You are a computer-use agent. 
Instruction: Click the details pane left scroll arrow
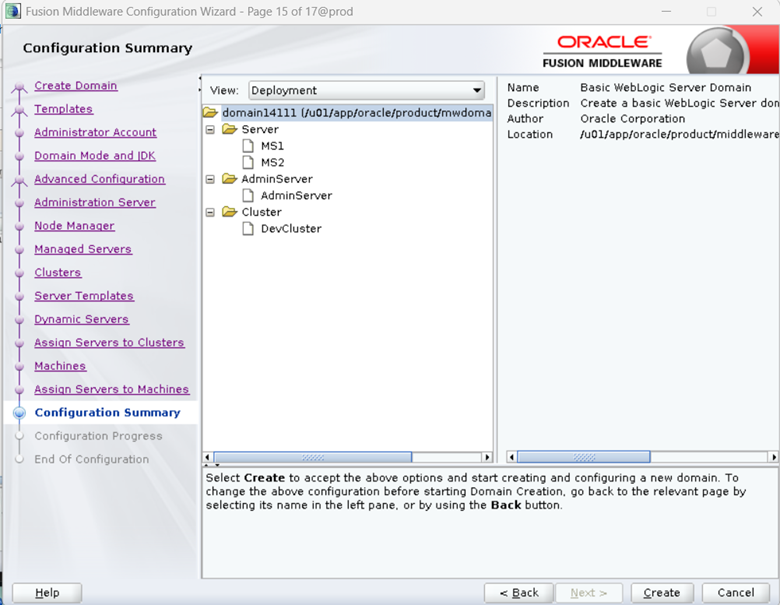click(511, 457)
